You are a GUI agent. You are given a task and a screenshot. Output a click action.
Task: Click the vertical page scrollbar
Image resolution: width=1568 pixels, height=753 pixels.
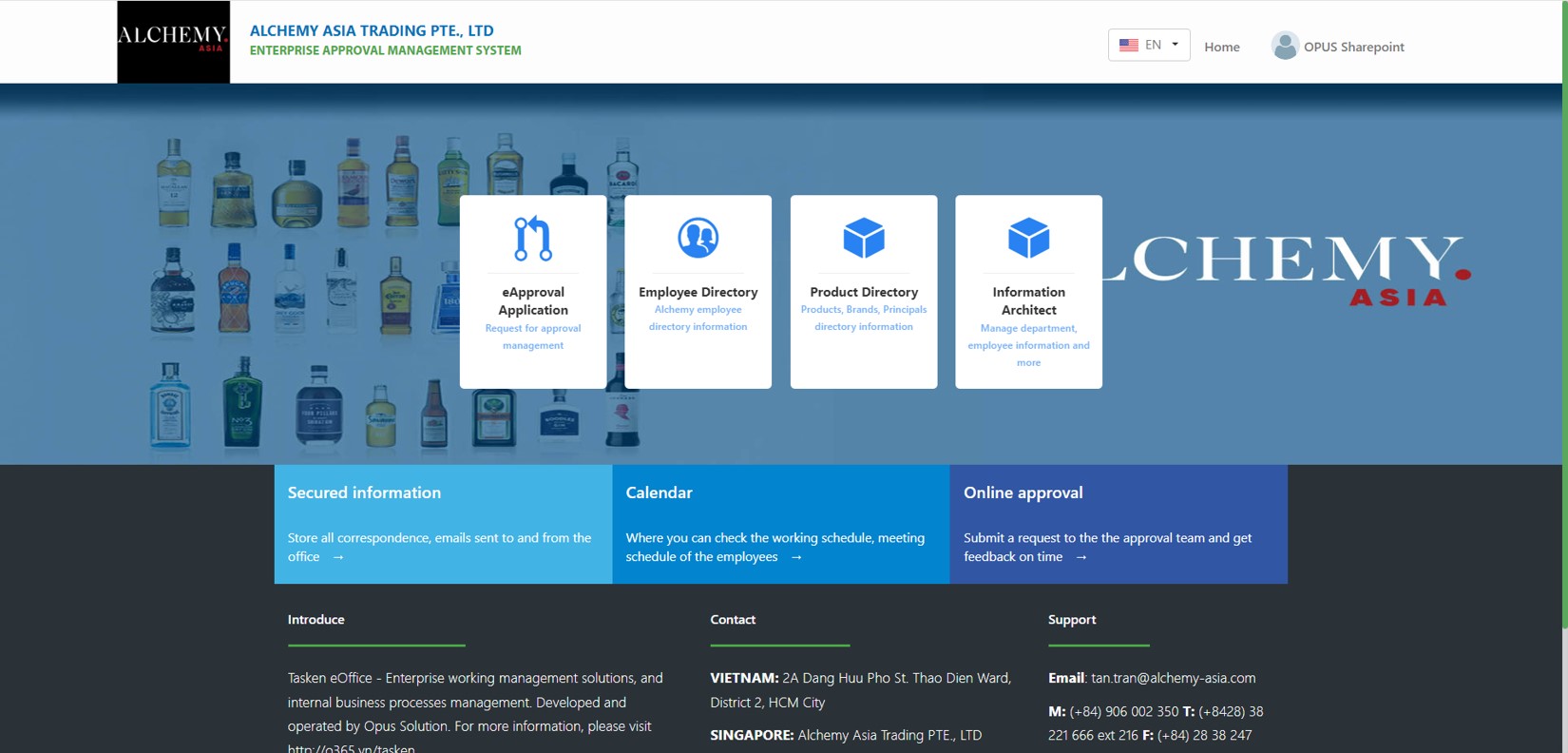click(1564, 314)
